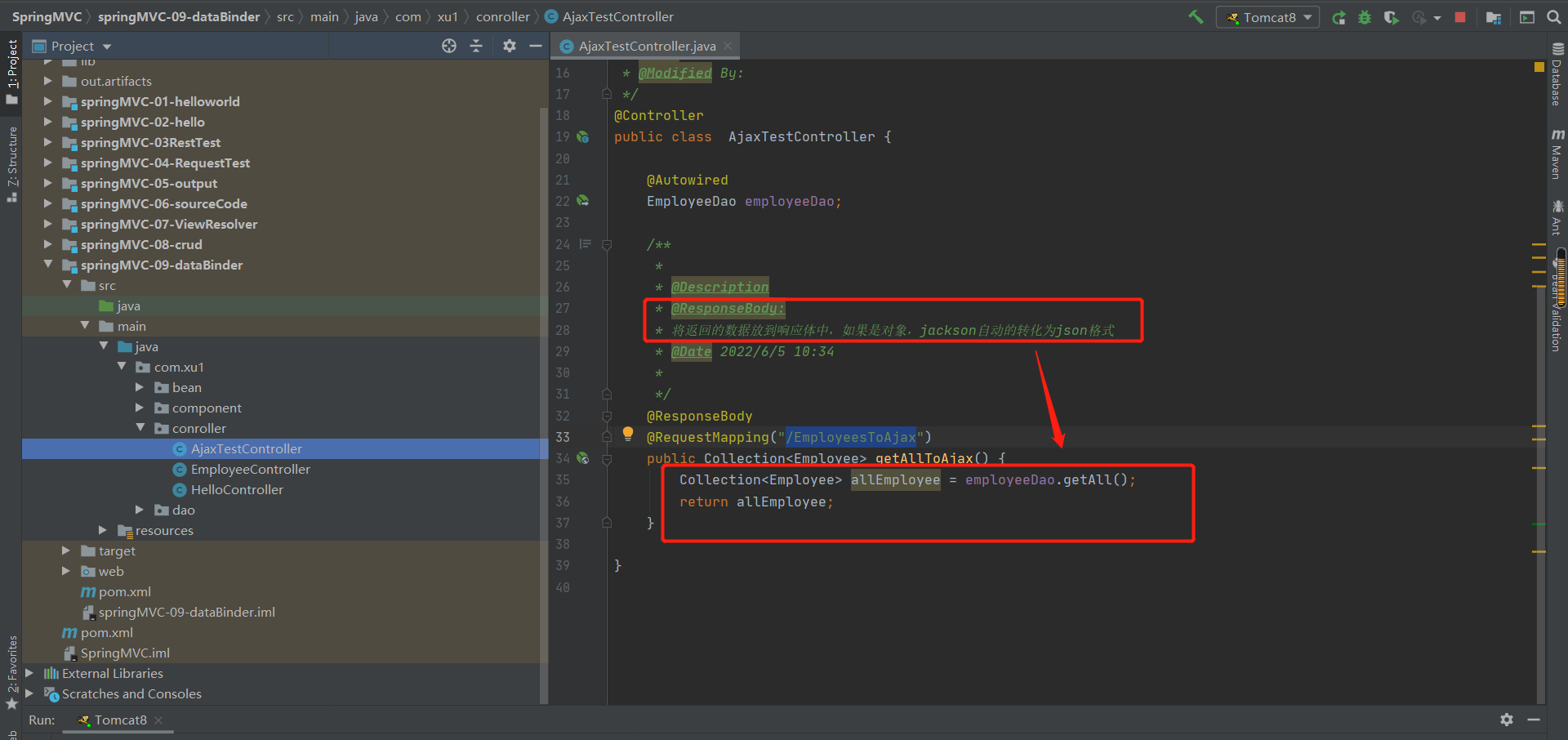Collapse the com.xu1 package
The image size is (1568, 740).
click(x=121, y=367)
